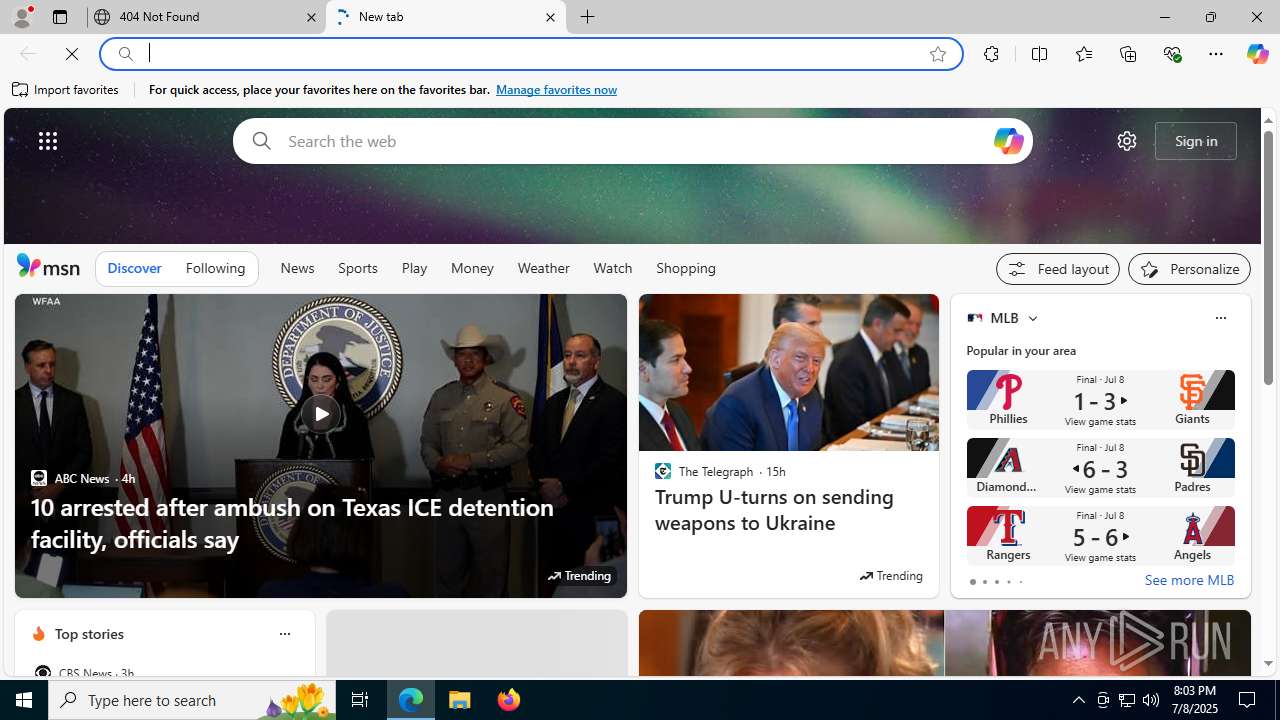Image resolution: width=1280 pixels, height=720 pixels.
Task: Add this page to favorites star
Action: 938,54
